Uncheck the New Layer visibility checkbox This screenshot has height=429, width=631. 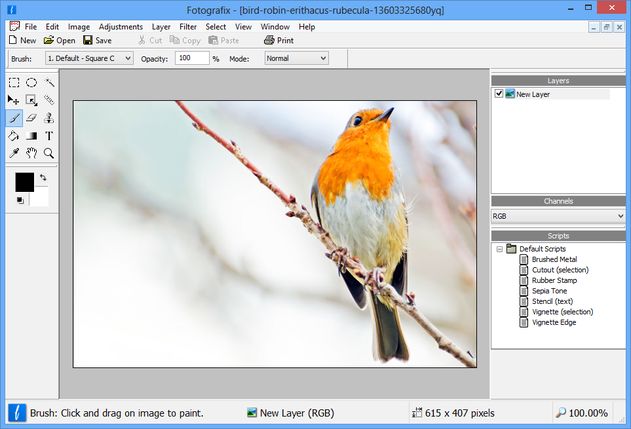(x=499, y=94)
